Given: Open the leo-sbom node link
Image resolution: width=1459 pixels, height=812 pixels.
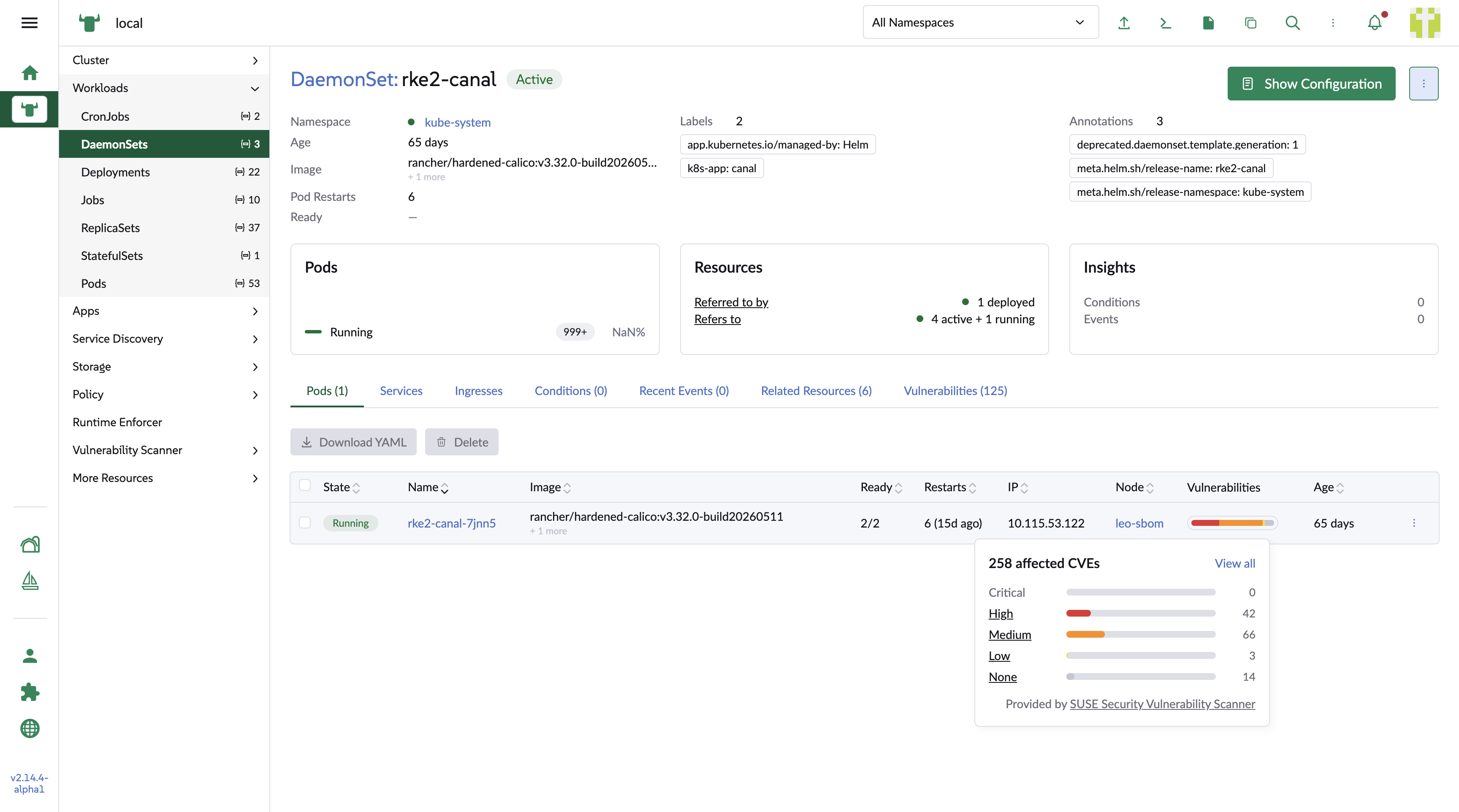Looking at the screenshot, I should click(1139, 523).
